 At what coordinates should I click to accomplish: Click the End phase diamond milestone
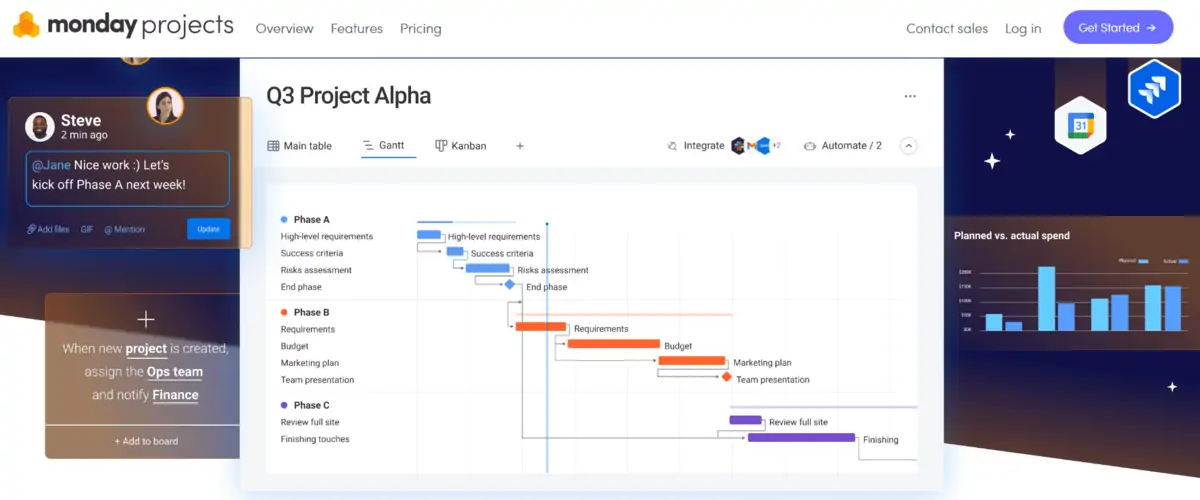click(510, 286)
